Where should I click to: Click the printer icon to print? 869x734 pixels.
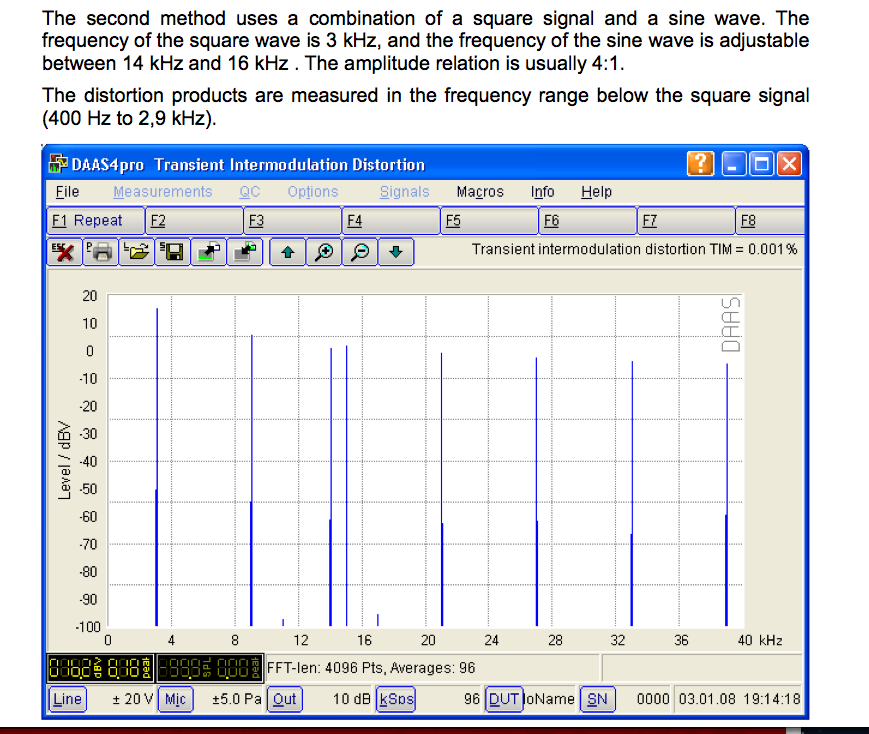point(100,252)
